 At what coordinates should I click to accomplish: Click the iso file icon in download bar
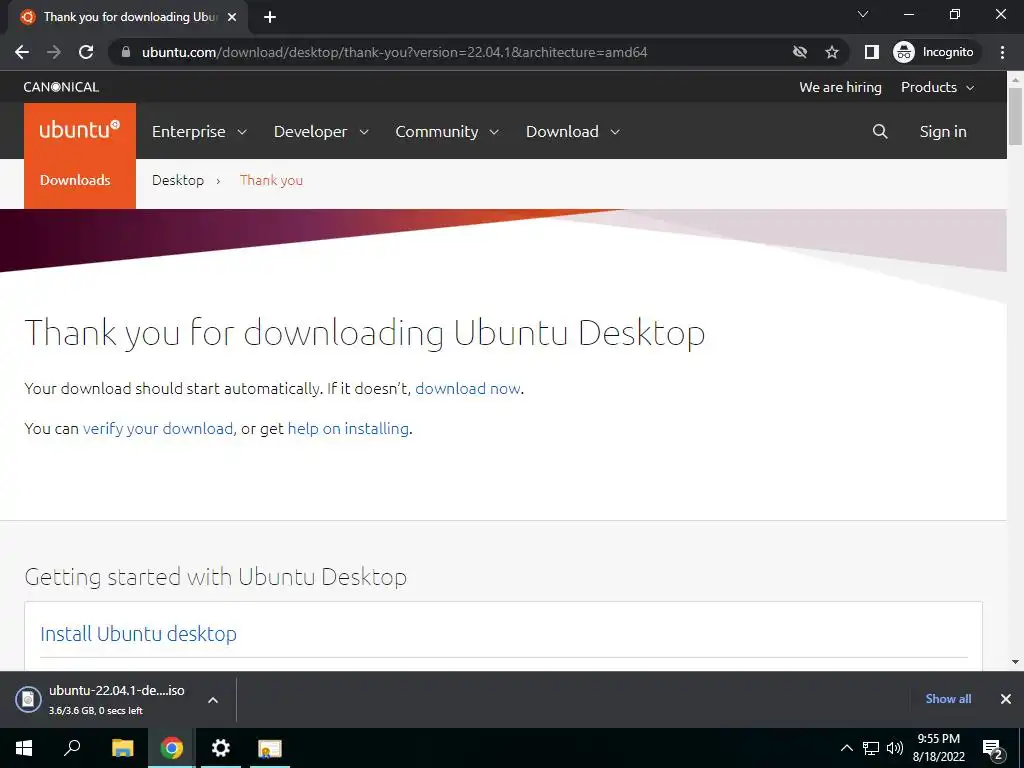[28, 699]
